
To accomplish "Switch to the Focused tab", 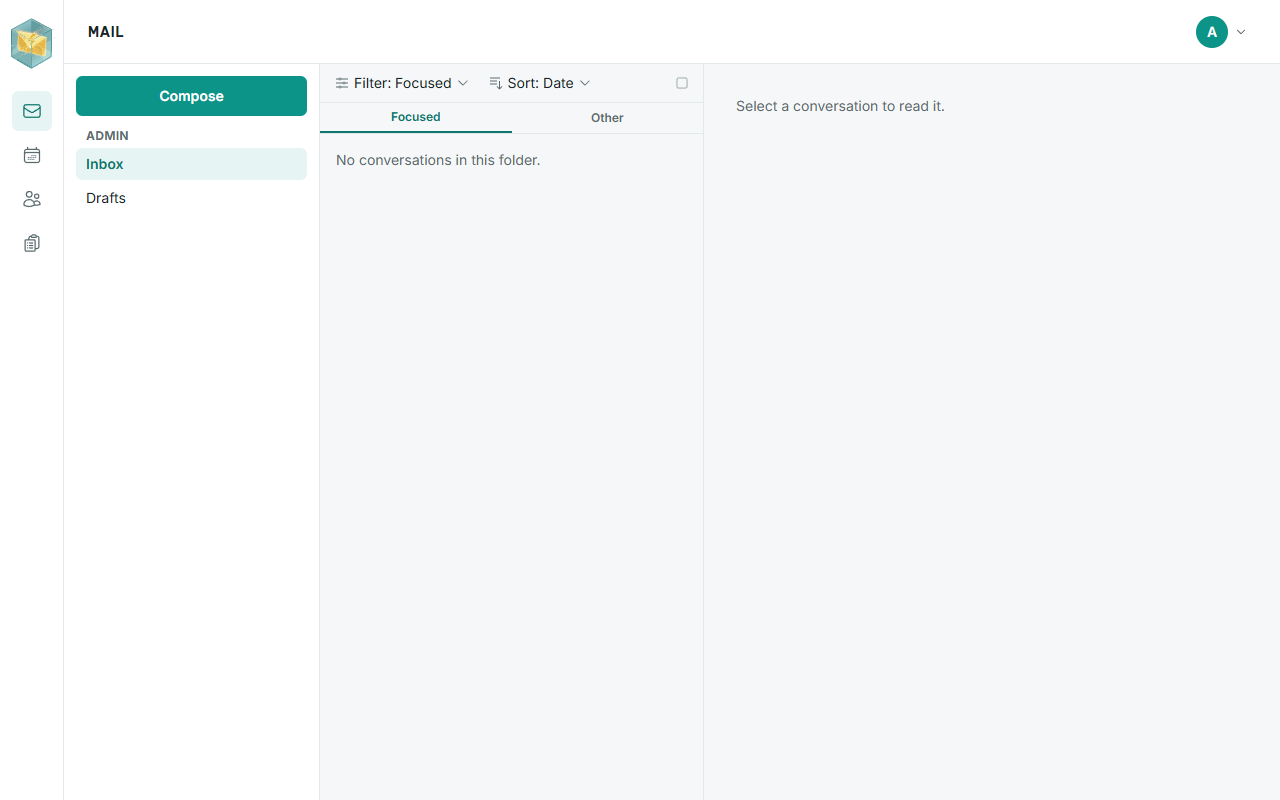I will pos(416,117).
